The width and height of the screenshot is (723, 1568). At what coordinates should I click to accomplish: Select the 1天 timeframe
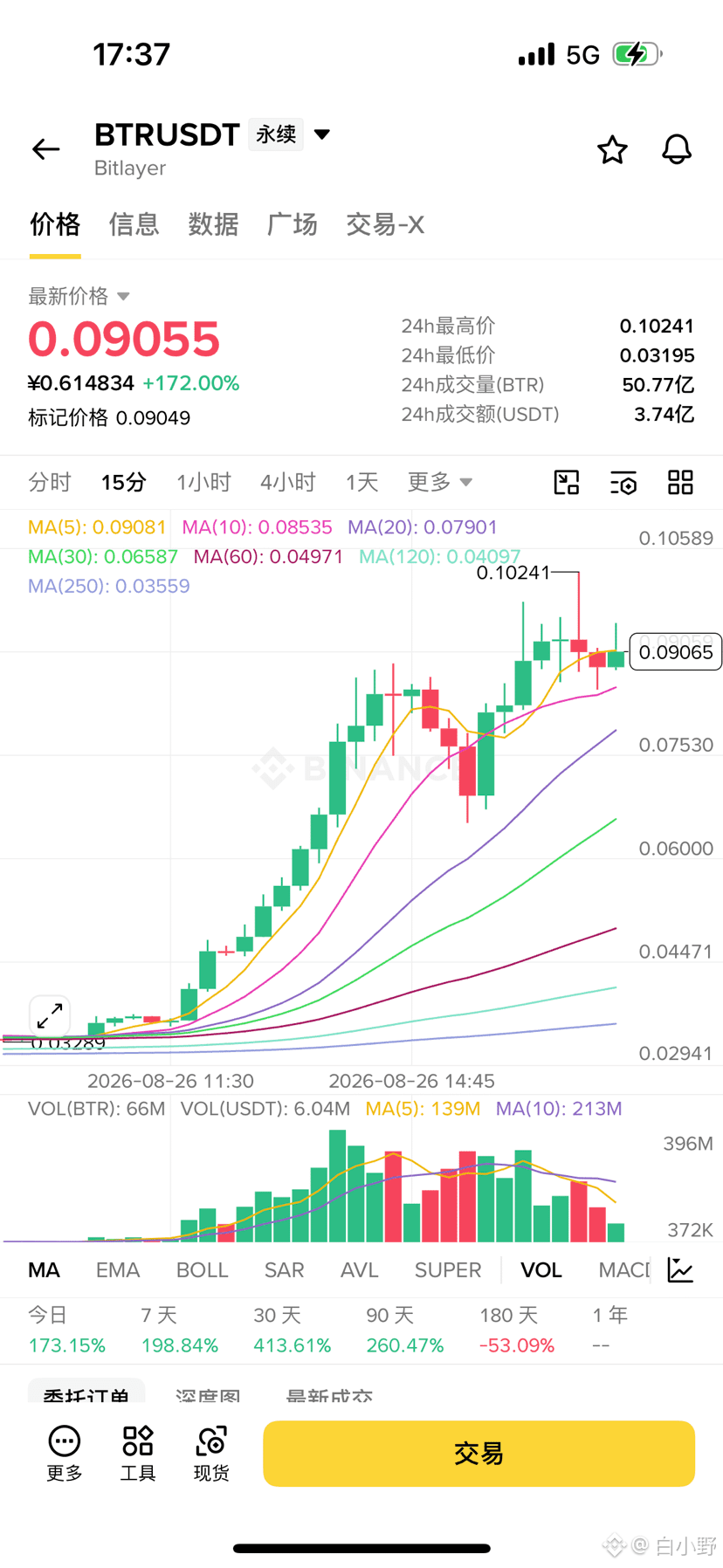(x=361, y=482)
